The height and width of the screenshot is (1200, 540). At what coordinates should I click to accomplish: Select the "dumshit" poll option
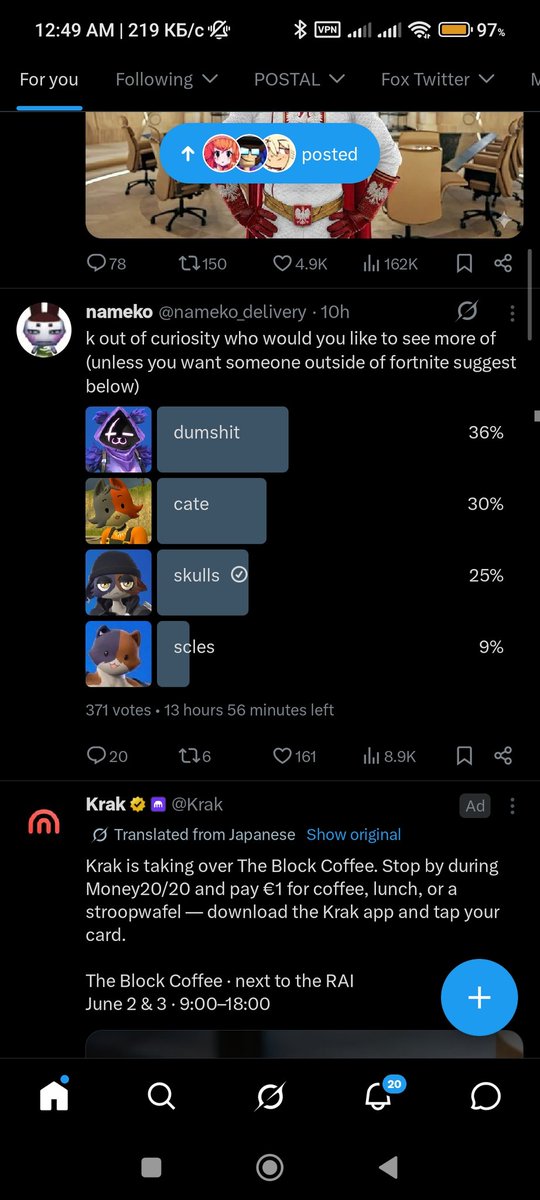(295, 433)
